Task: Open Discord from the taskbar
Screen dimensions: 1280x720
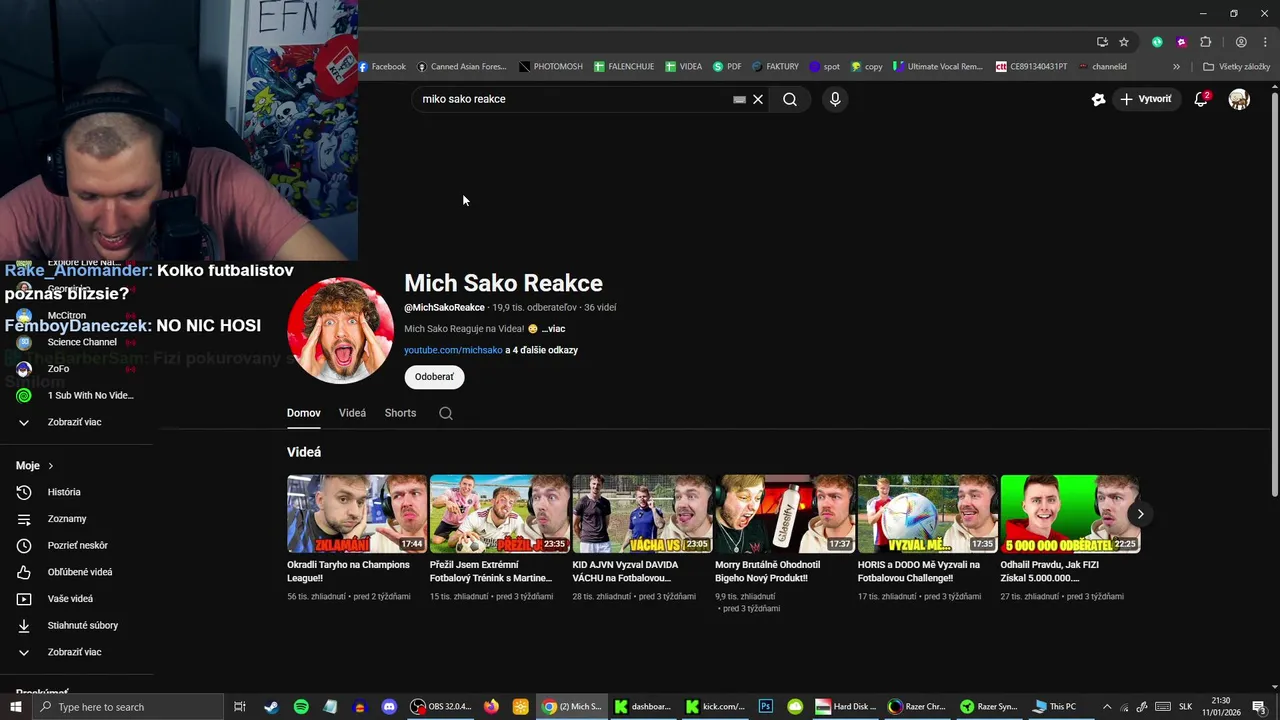Action: coord(389,707)
